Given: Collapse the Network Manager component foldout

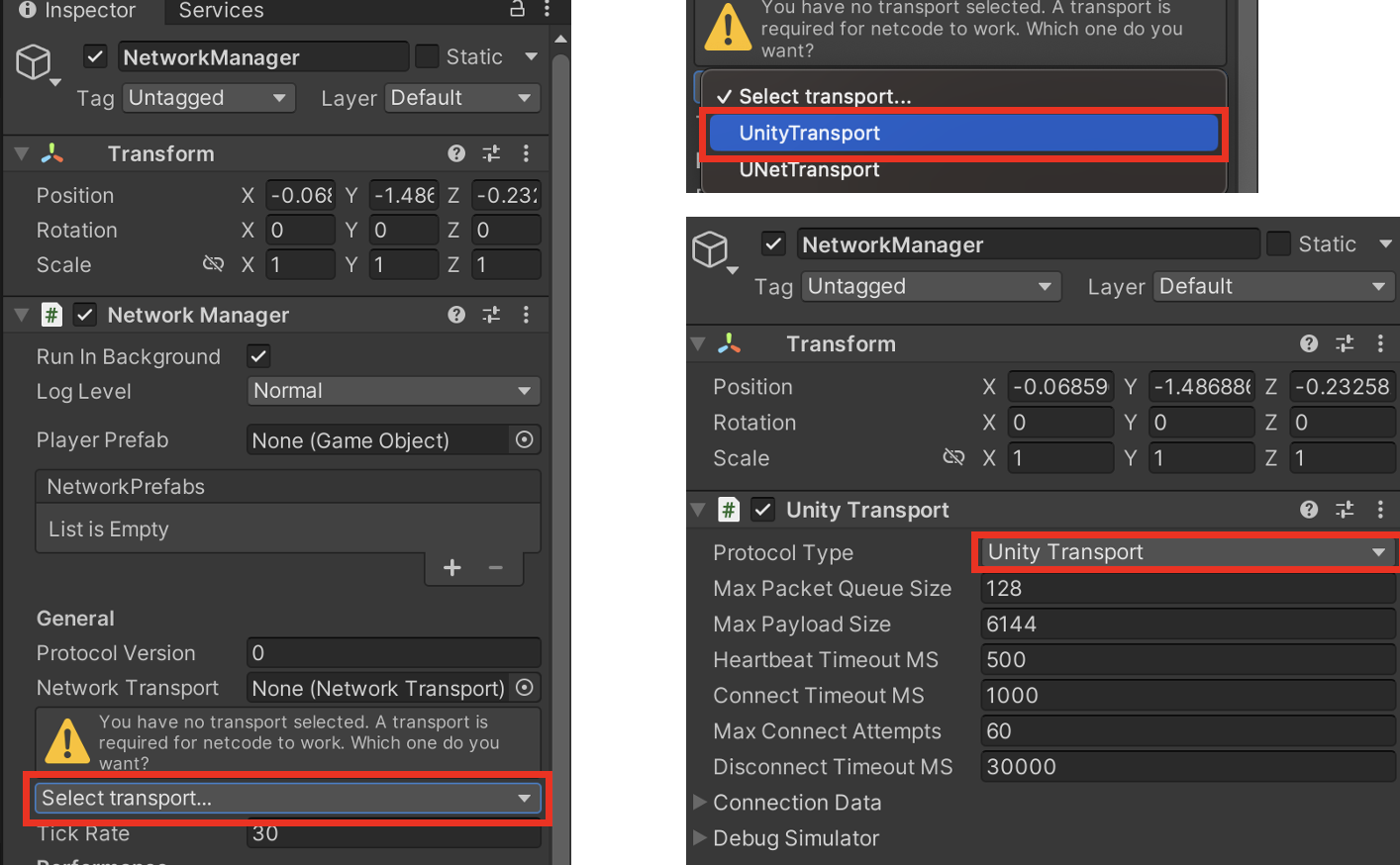Looking at the screenshot, I should [21, 315].
